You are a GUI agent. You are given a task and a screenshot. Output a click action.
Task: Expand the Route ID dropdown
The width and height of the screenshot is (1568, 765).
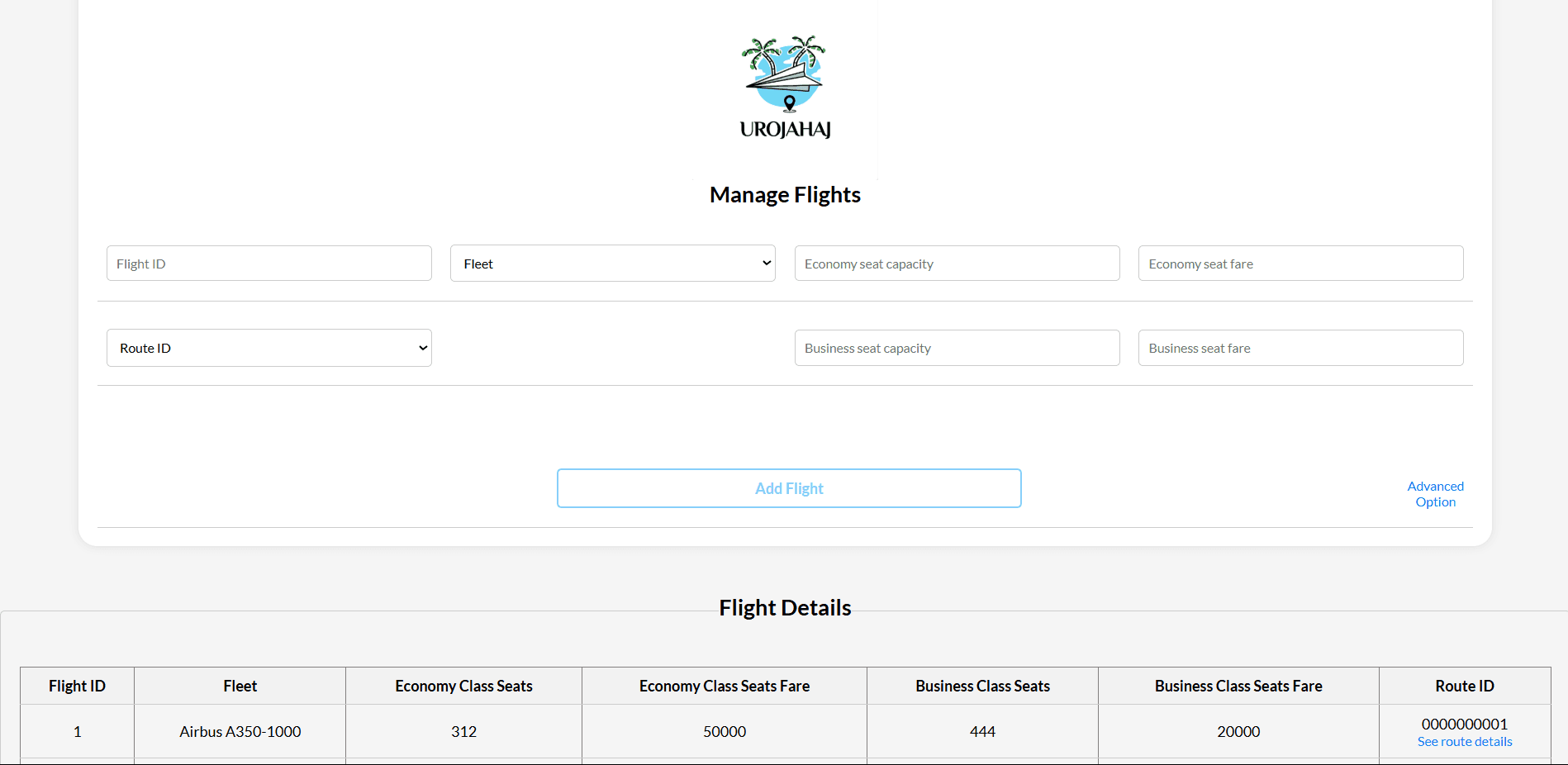(268, 348)
